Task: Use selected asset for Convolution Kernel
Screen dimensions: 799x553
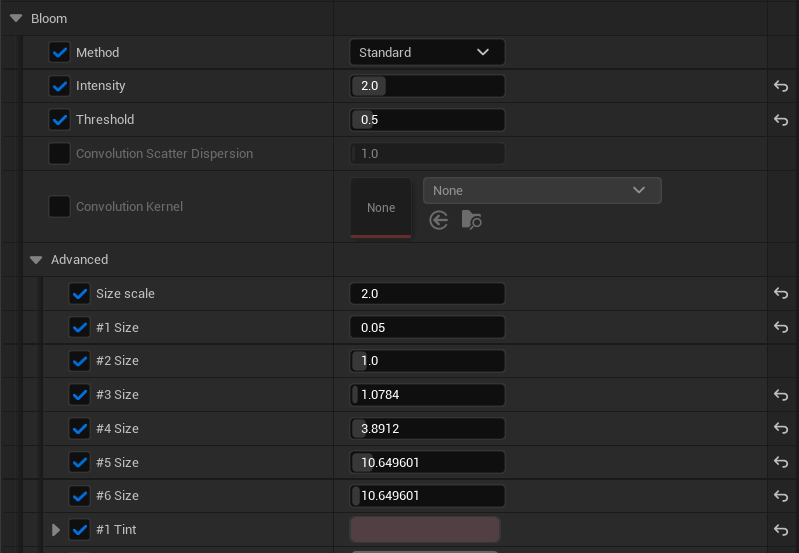Action: click(x=438, y=220)
